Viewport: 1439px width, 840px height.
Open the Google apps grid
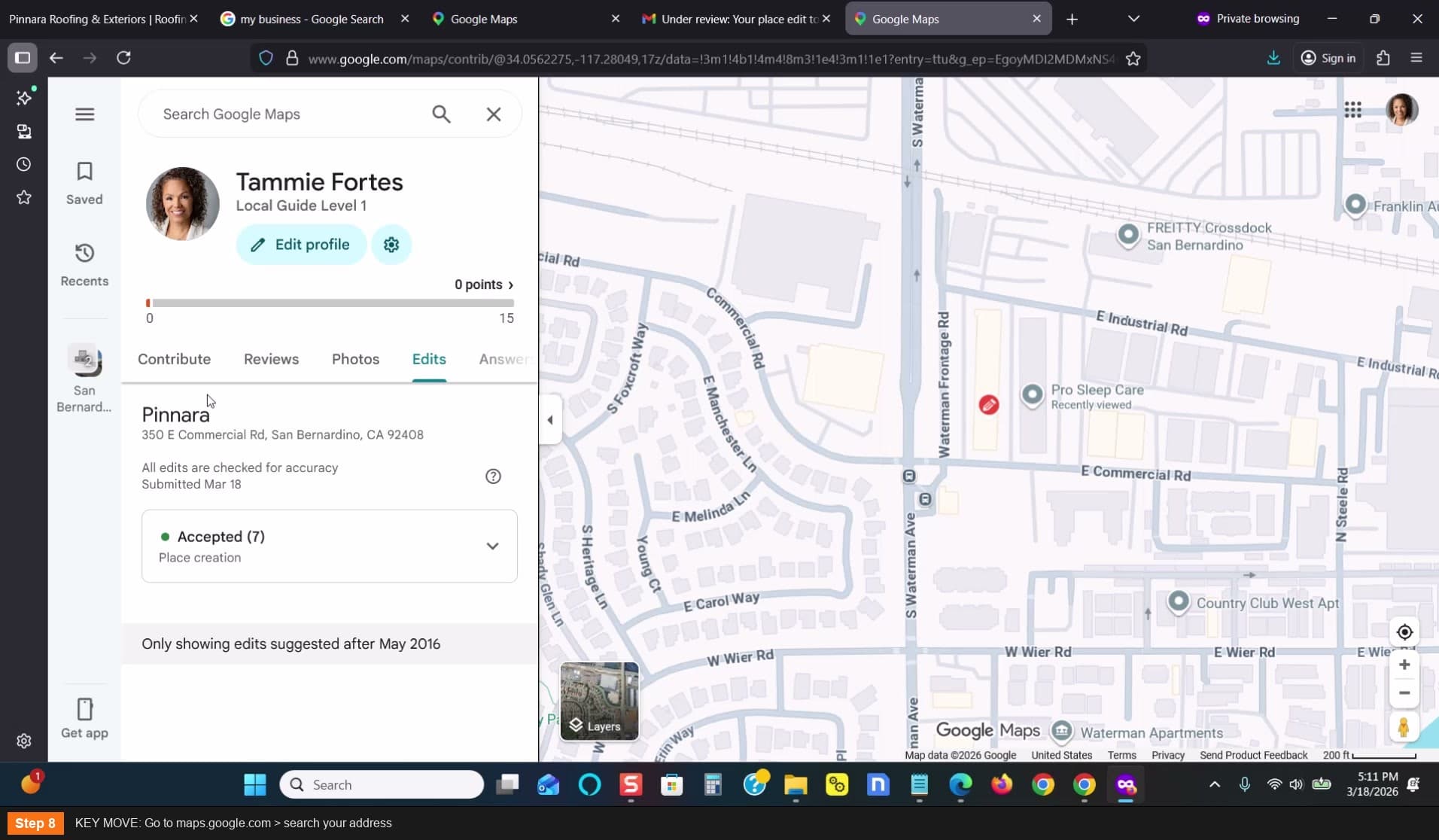[1353, 110]
